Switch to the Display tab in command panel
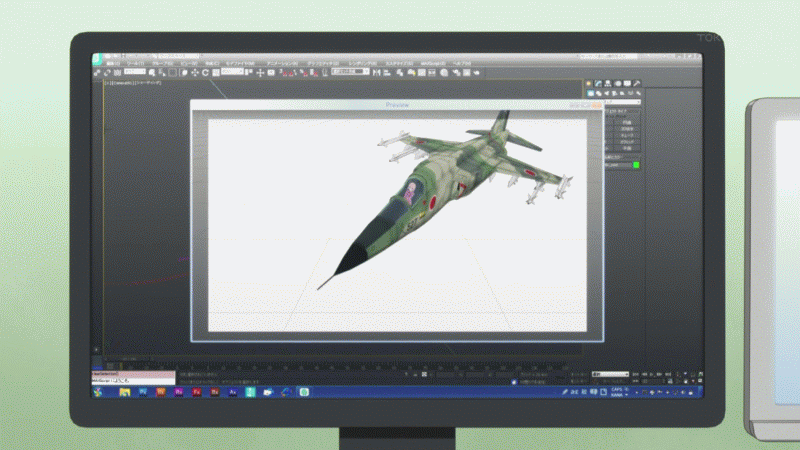The image size is (800, 450). 627,83
